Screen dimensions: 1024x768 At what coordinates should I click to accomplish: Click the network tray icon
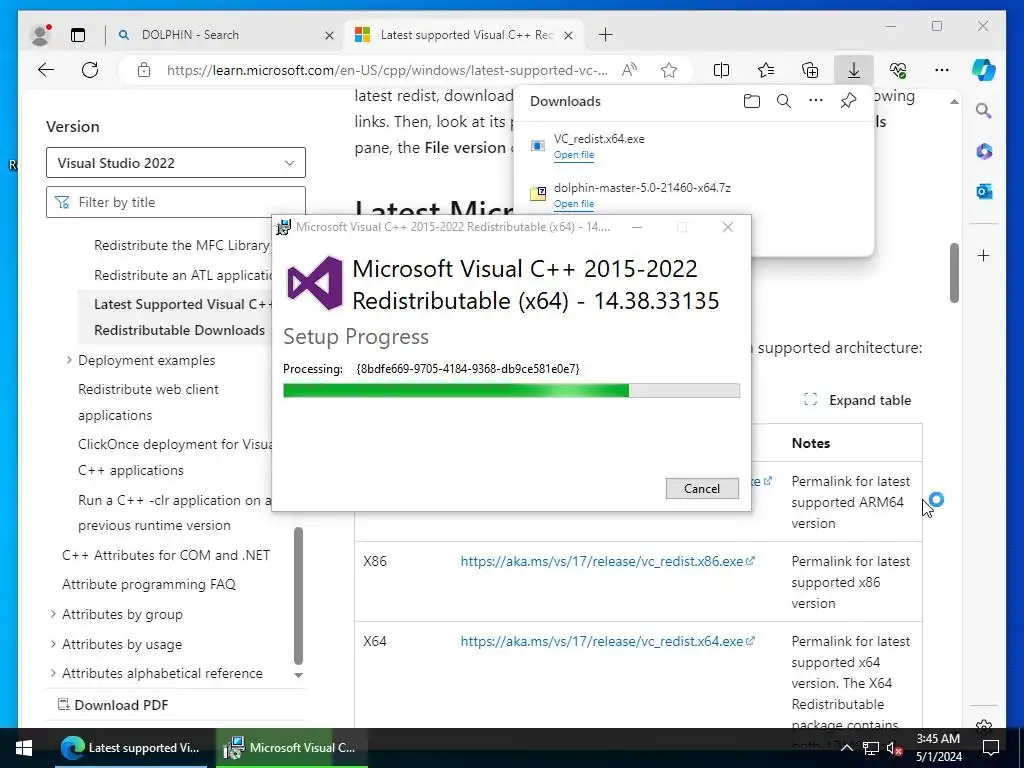pos(871,748)
